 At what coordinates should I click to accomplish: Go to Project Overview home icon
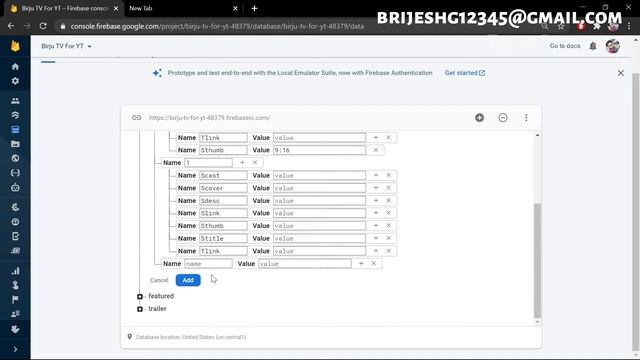(15, 67)
